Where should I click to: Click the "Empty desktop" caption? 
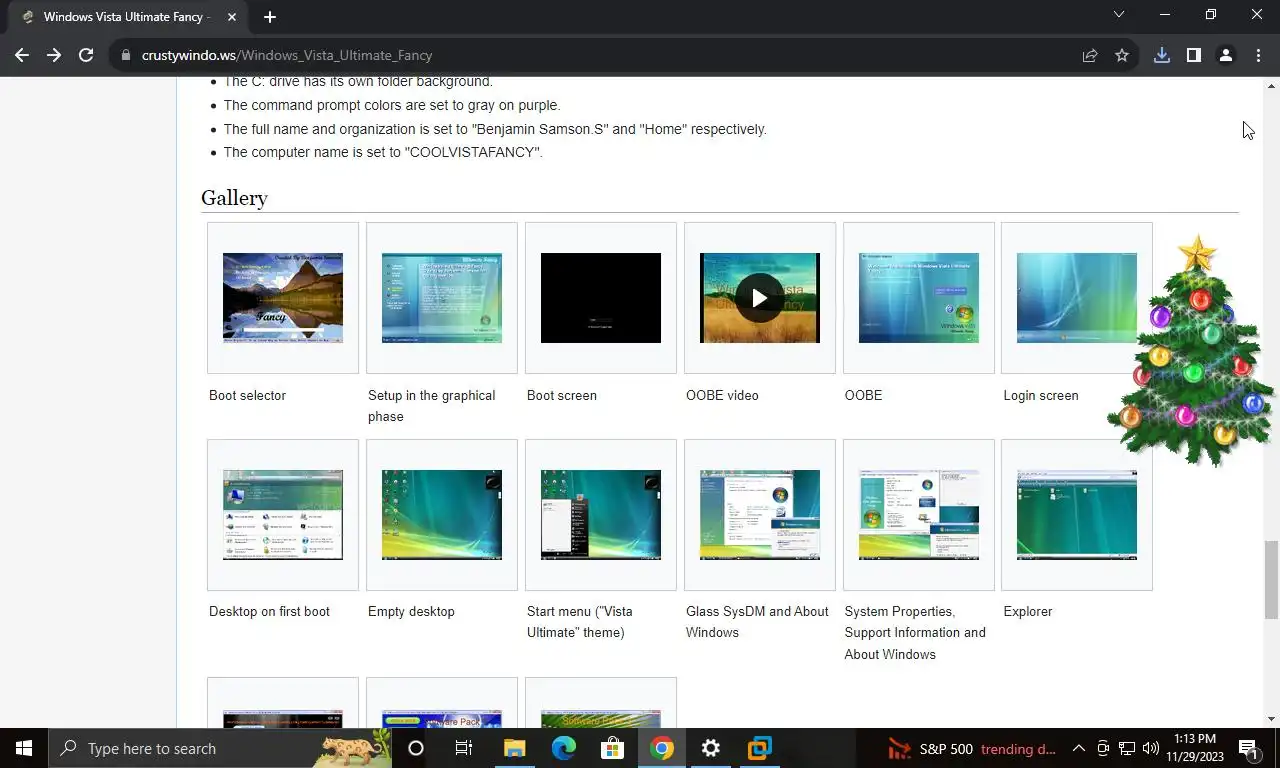[411, 611]
